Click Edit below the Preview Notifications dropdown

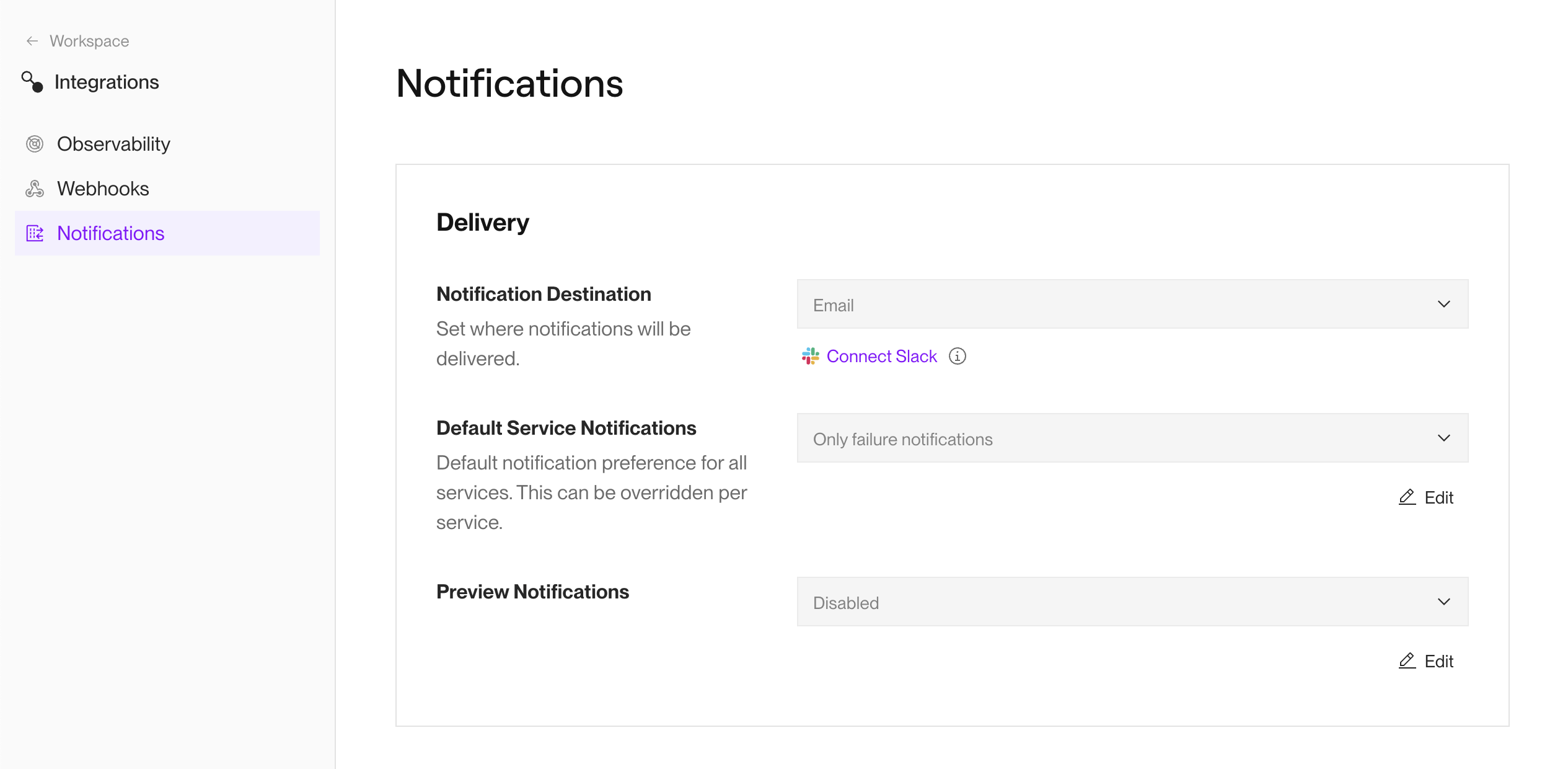pos(1439,661)
